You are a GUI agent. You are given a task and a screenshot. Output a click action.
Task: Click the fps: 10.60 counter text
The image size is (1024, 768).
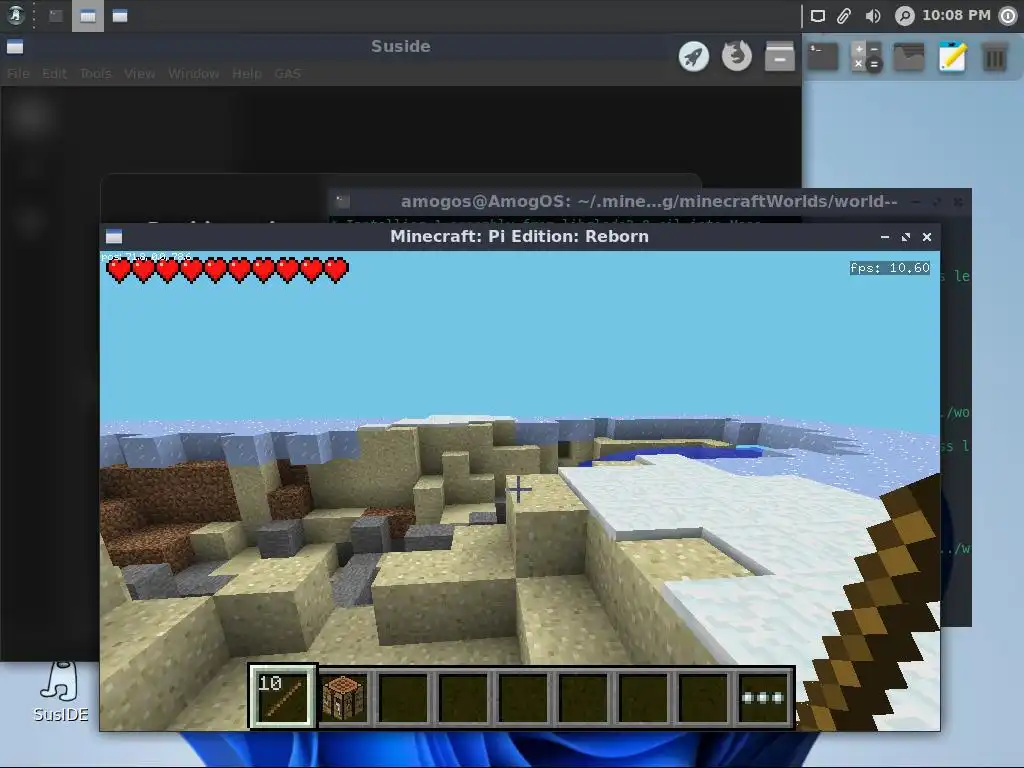[x=889, y=268]
